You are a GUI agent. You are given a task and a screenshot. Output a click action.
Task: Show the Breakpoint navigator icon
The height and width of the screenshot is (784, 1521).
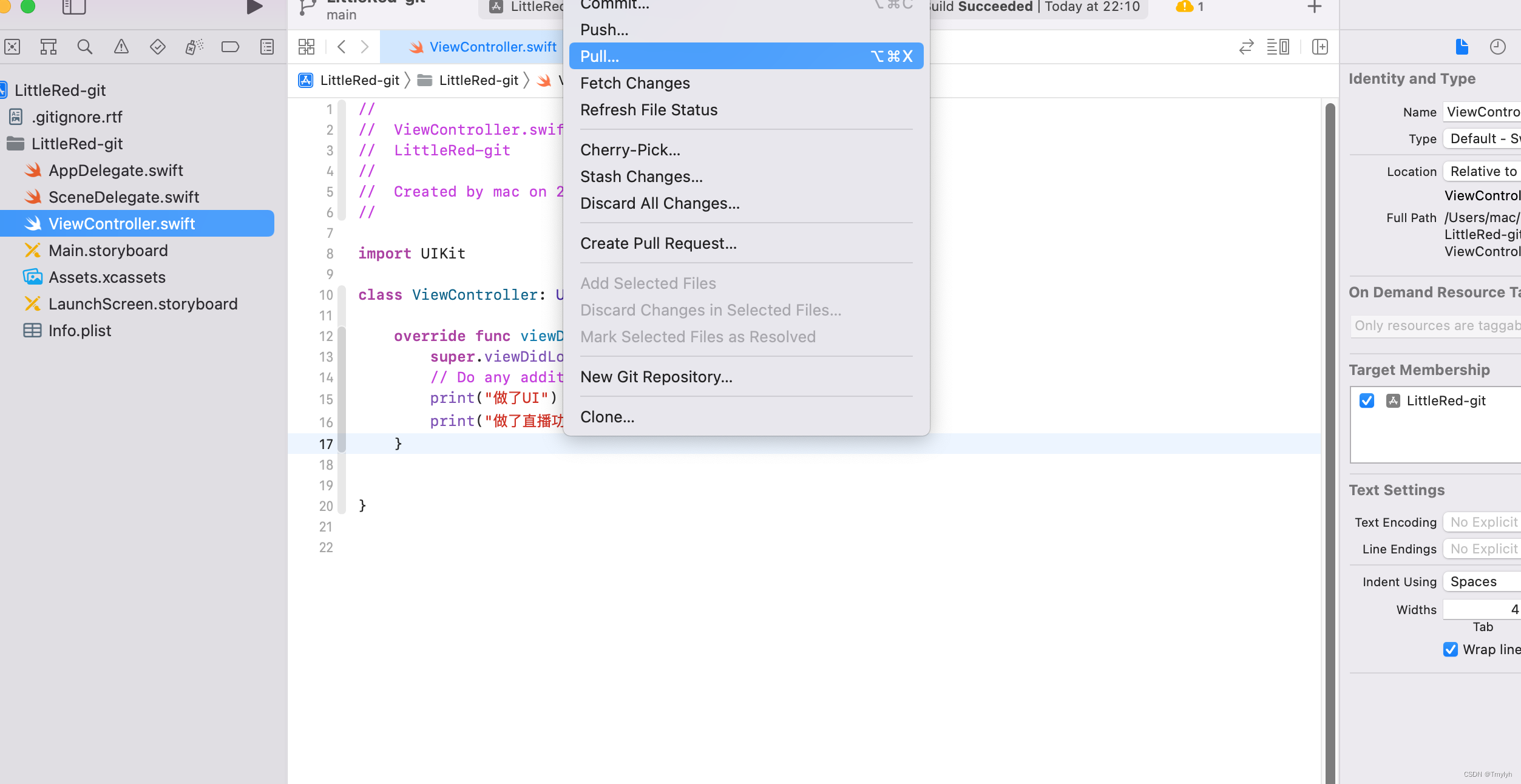(230, 47)
